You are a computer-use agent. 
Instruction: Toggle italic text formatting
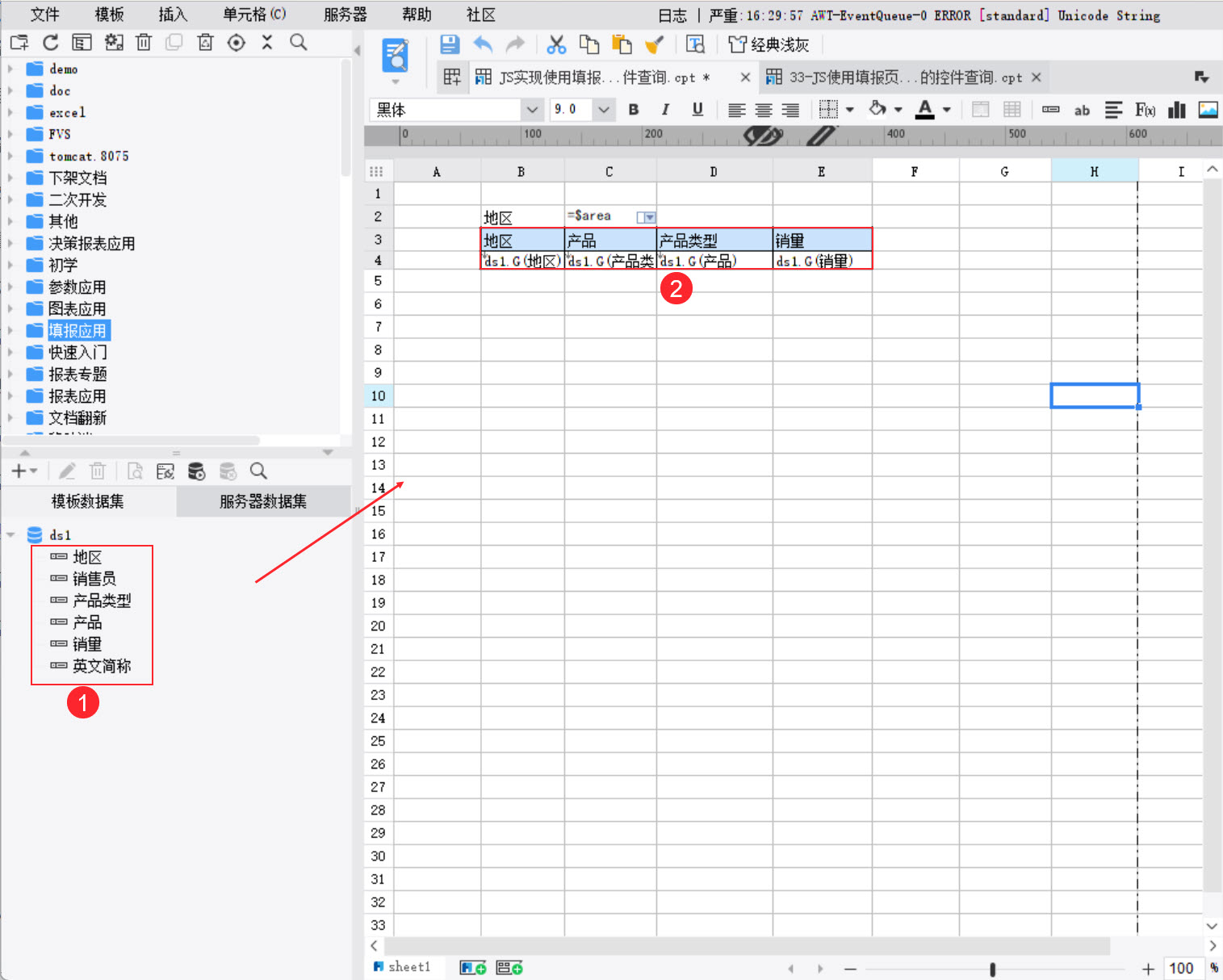(665, 110)
